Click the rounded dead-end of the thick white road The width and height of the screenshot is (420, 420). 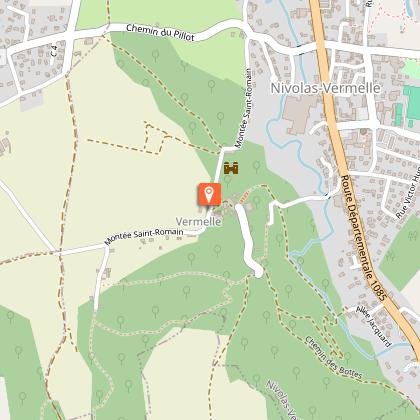click(258, 272)
